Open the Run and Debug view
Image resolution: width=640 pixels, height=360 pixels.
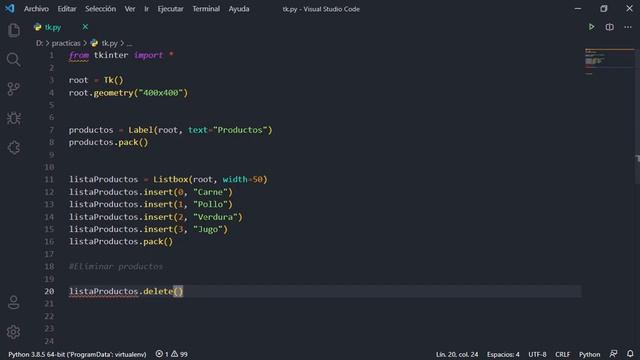tap(13, 118)
